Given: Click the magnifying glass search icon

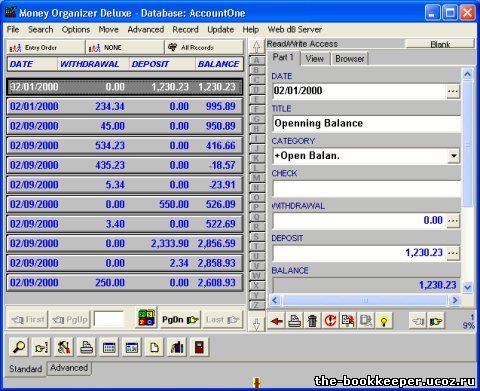Looking at the screenshot, I should click(19, 347).
